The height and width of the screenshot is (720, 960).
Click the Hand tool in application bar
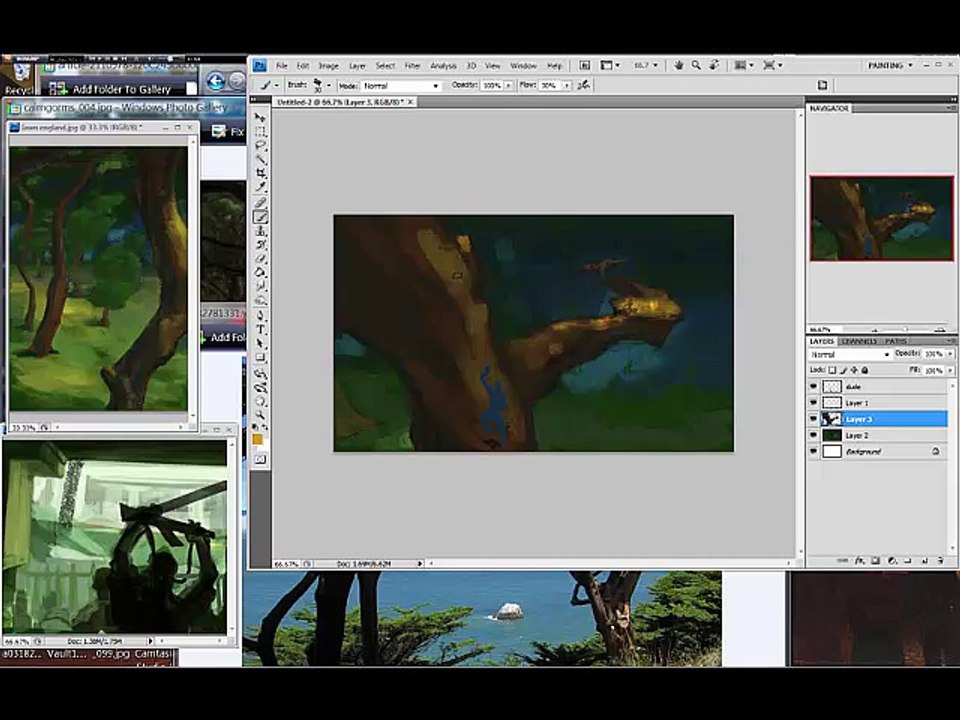tap(678, 65)
